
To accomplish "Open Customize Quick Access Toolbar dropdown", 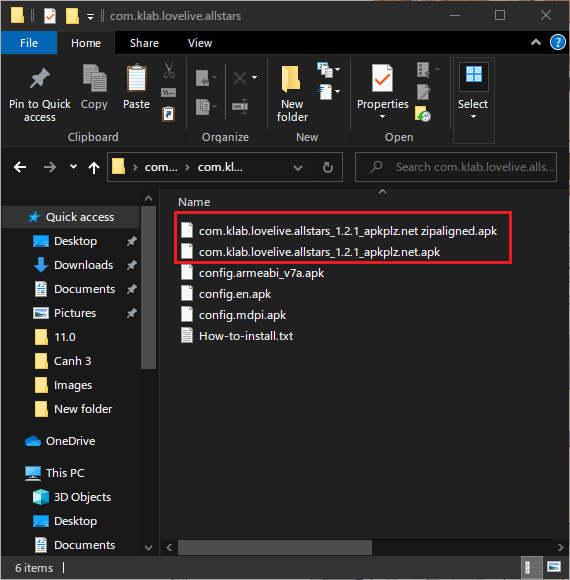I will (x=90, y=17).
